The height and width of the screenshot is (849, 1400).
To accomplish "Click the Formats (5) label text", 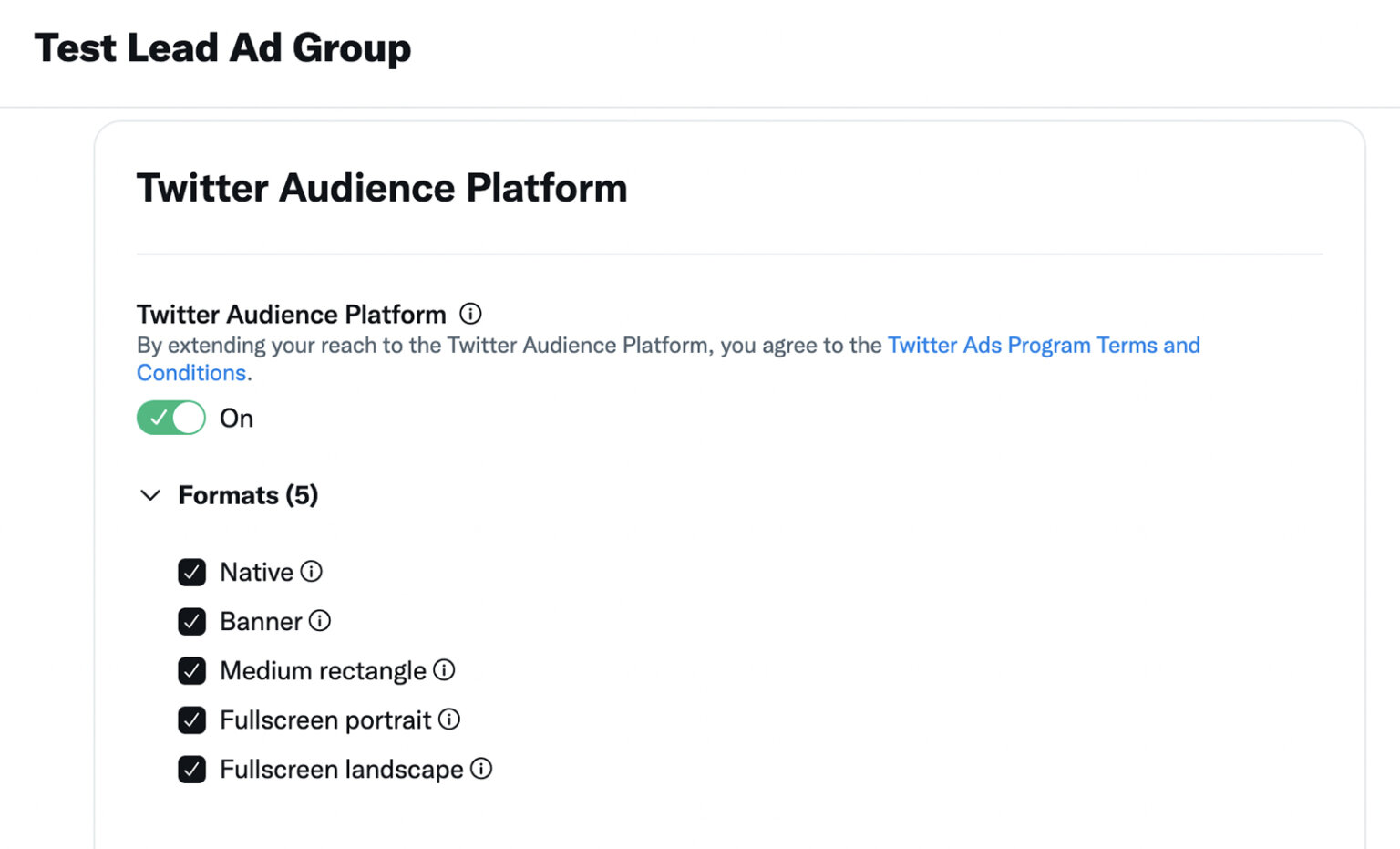I will tap(247, 495).
